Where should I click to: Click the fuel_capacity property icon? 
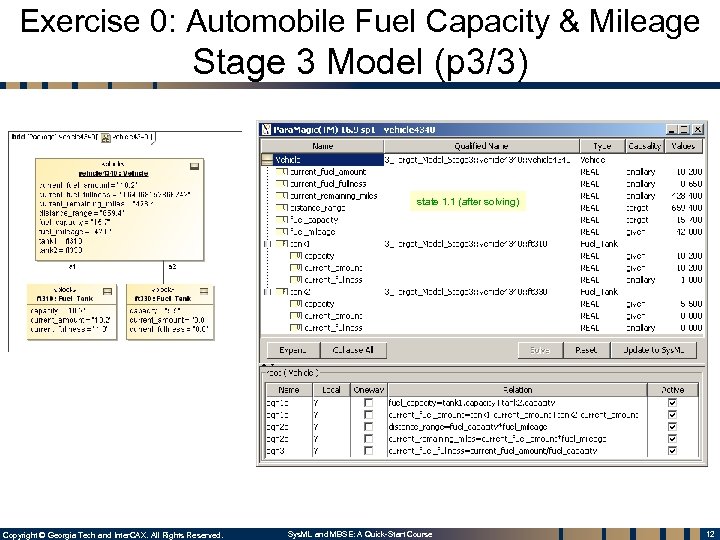[x=282, y=220]
